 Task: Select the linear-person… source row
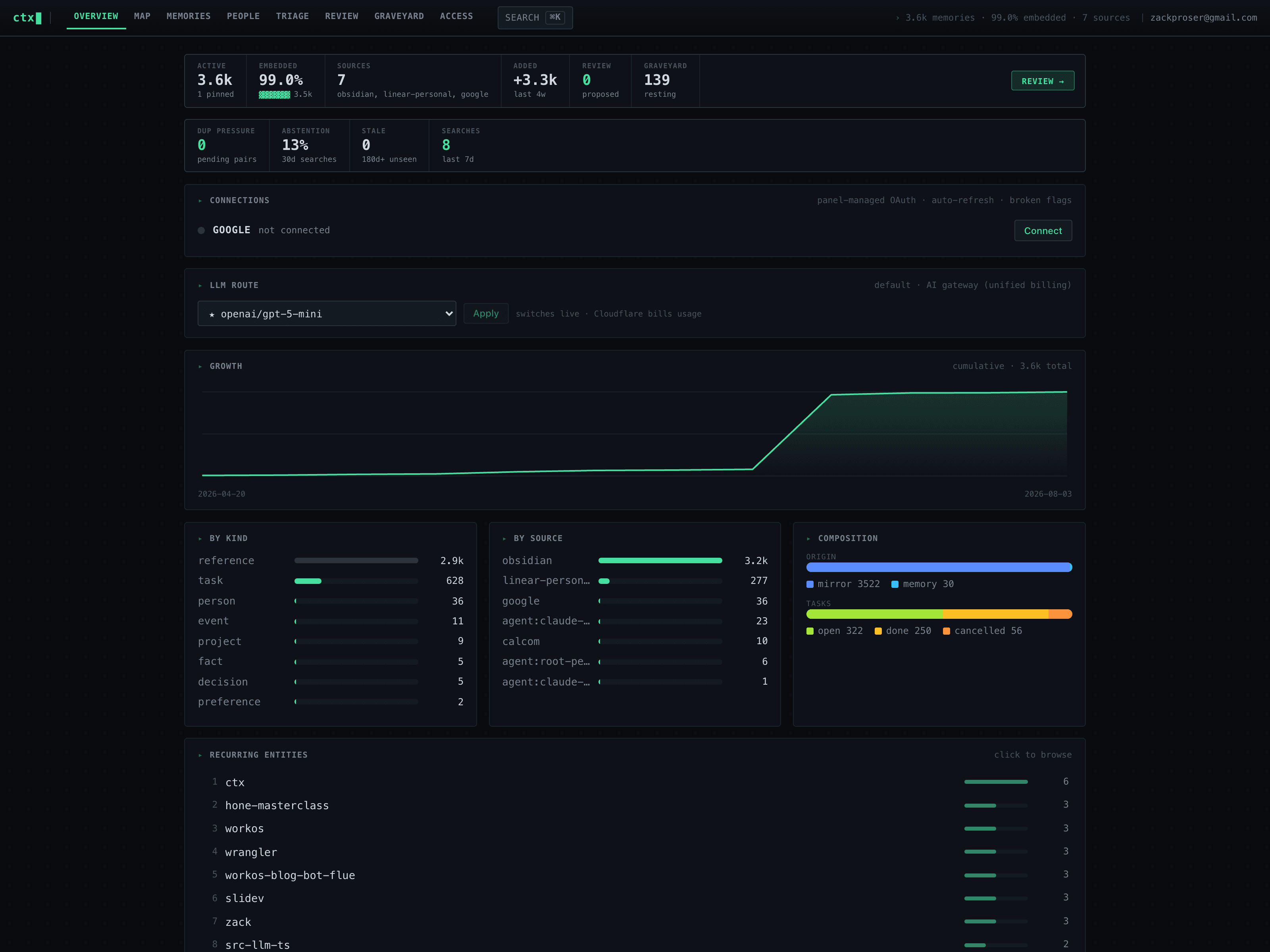coord(635,581)
